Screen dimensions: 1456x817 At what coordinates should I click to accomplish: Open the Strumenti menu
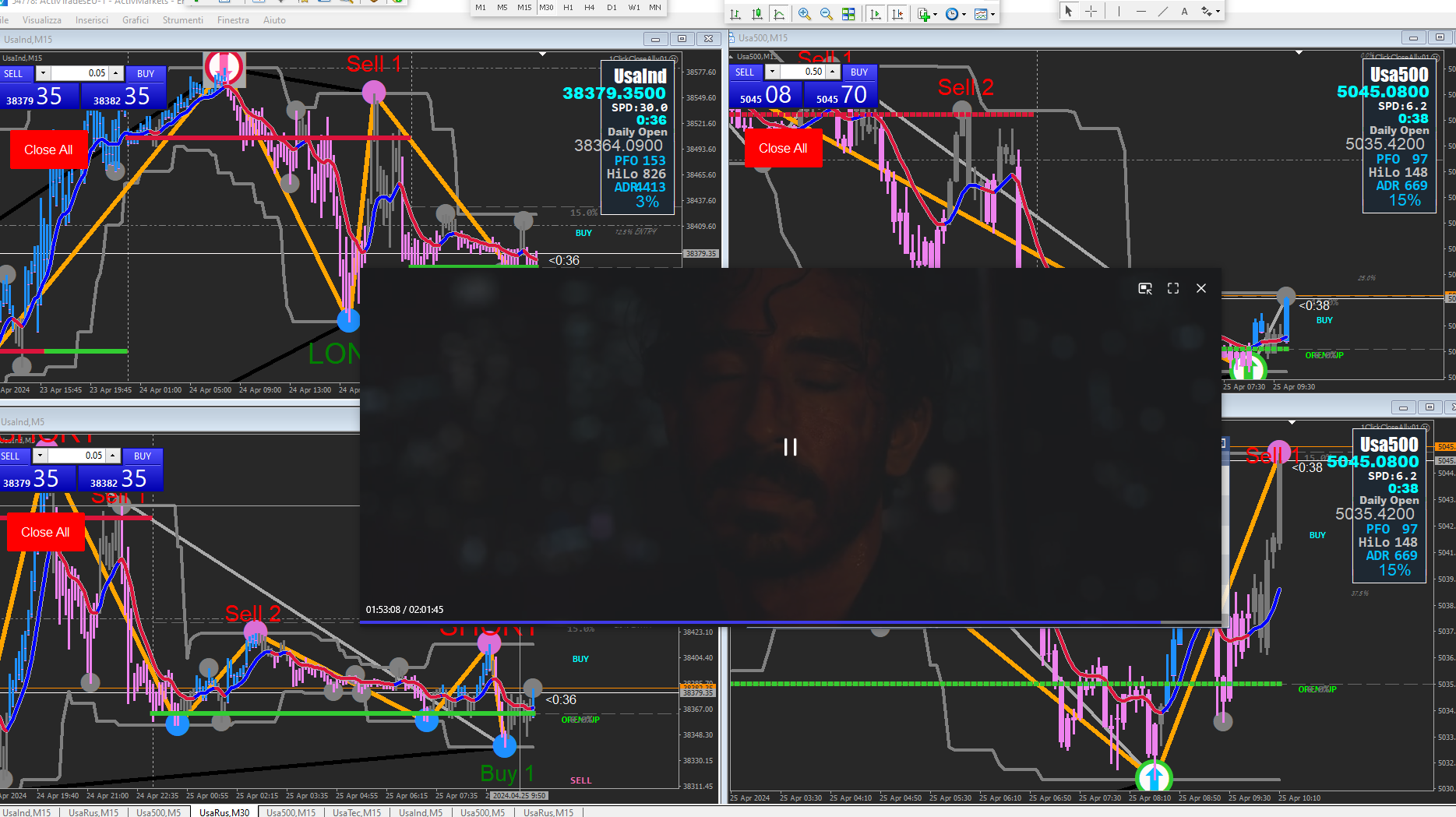(183, 20)
